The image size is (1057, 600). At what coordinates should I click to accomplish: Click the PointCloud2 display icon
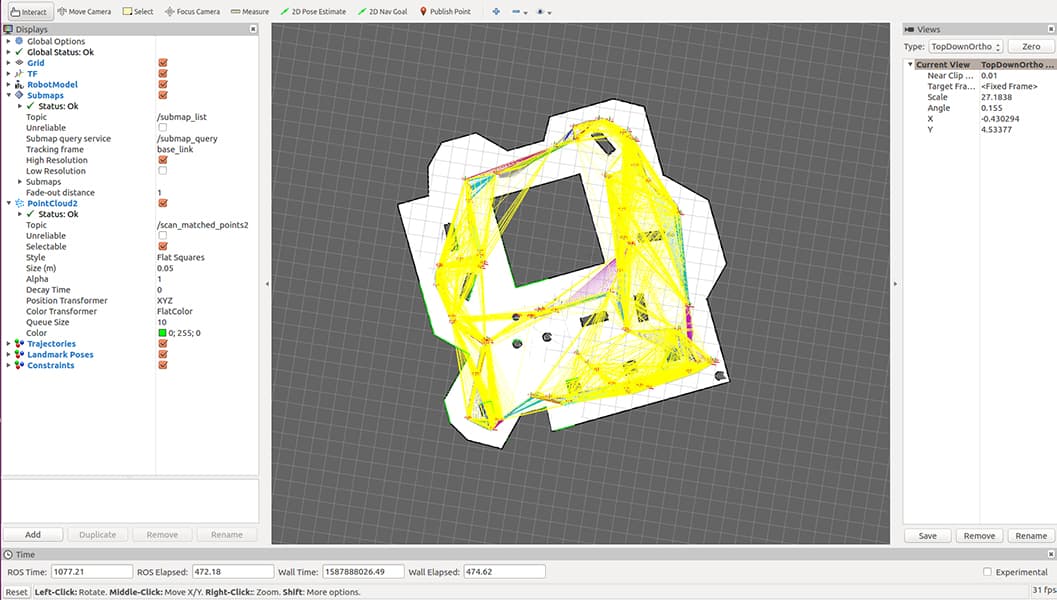coord(19,203)
